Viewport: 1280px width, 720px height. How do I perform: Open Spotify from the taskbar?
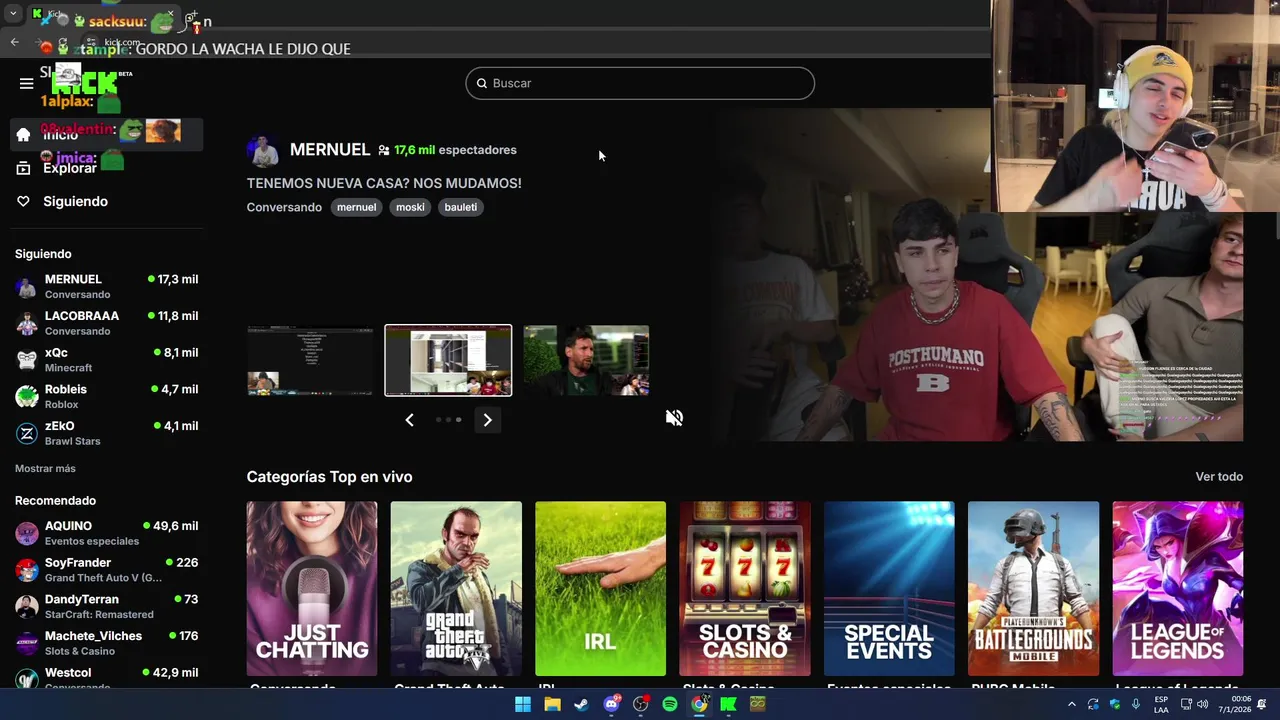click(670, 704)
